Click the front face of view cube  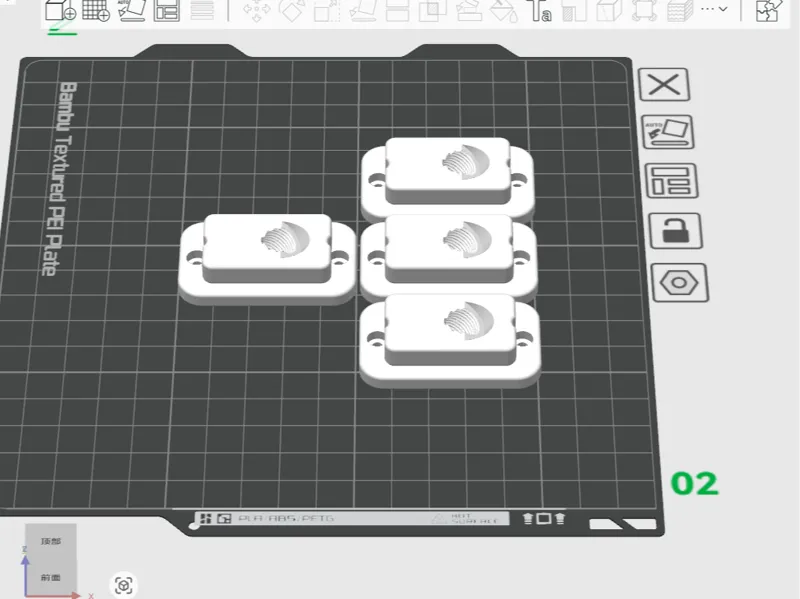point(51,577)
